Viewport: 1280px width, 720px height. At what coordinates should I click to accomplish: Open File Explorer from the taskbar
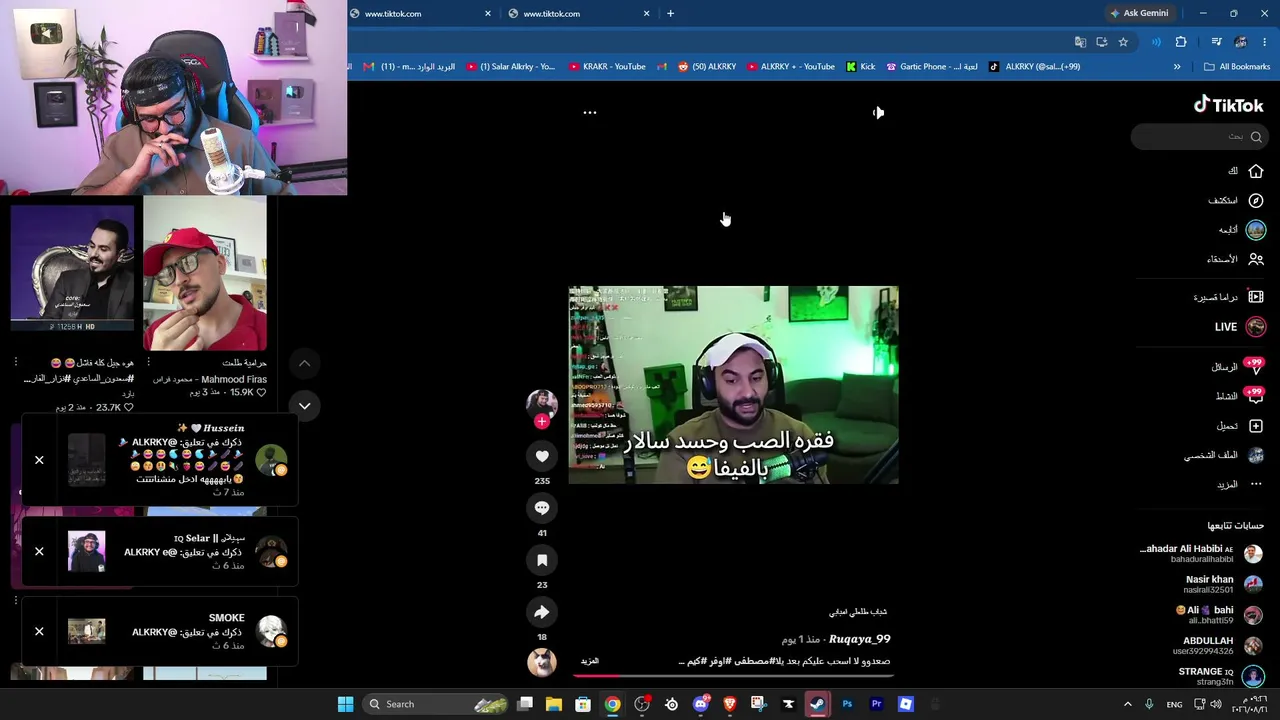[554, 704]
